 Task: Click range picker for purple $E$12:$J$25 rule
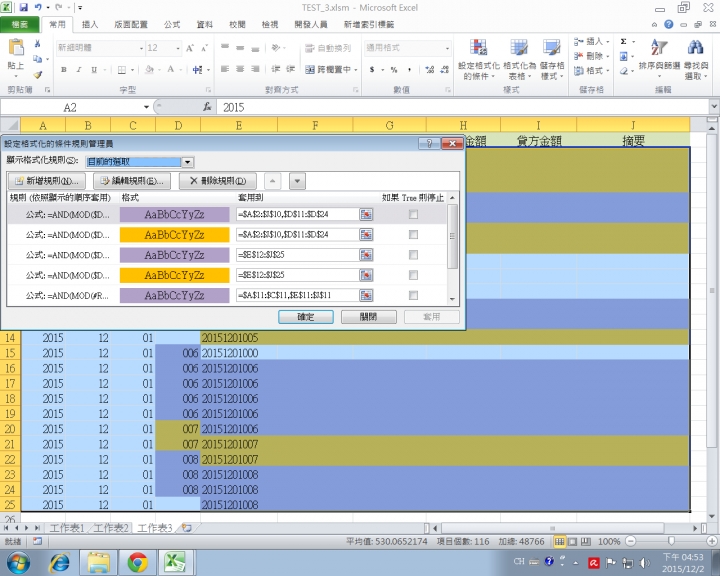point(366,254)
